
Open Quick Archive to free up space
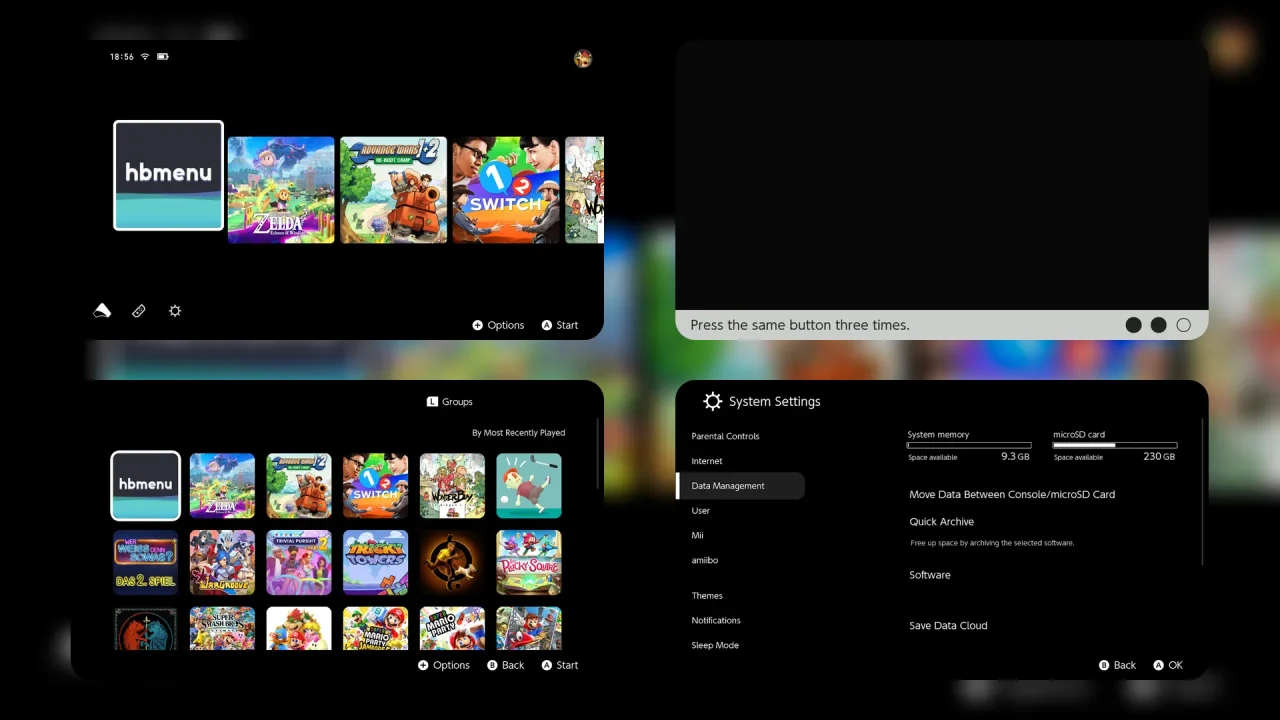click(x=941, y=521)
